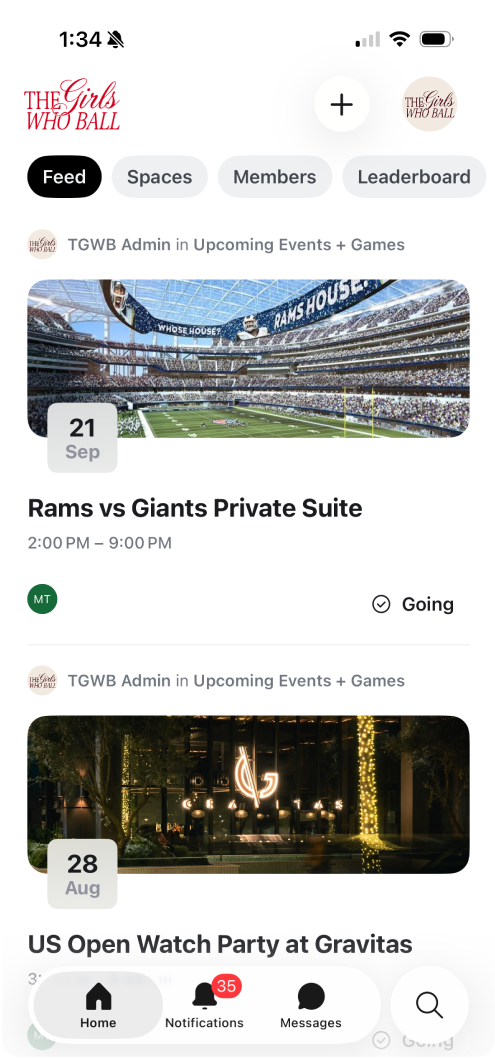Open US Open Watch Party at Gravitas
Screen dimensions: 495x1059
coord(220,944)
